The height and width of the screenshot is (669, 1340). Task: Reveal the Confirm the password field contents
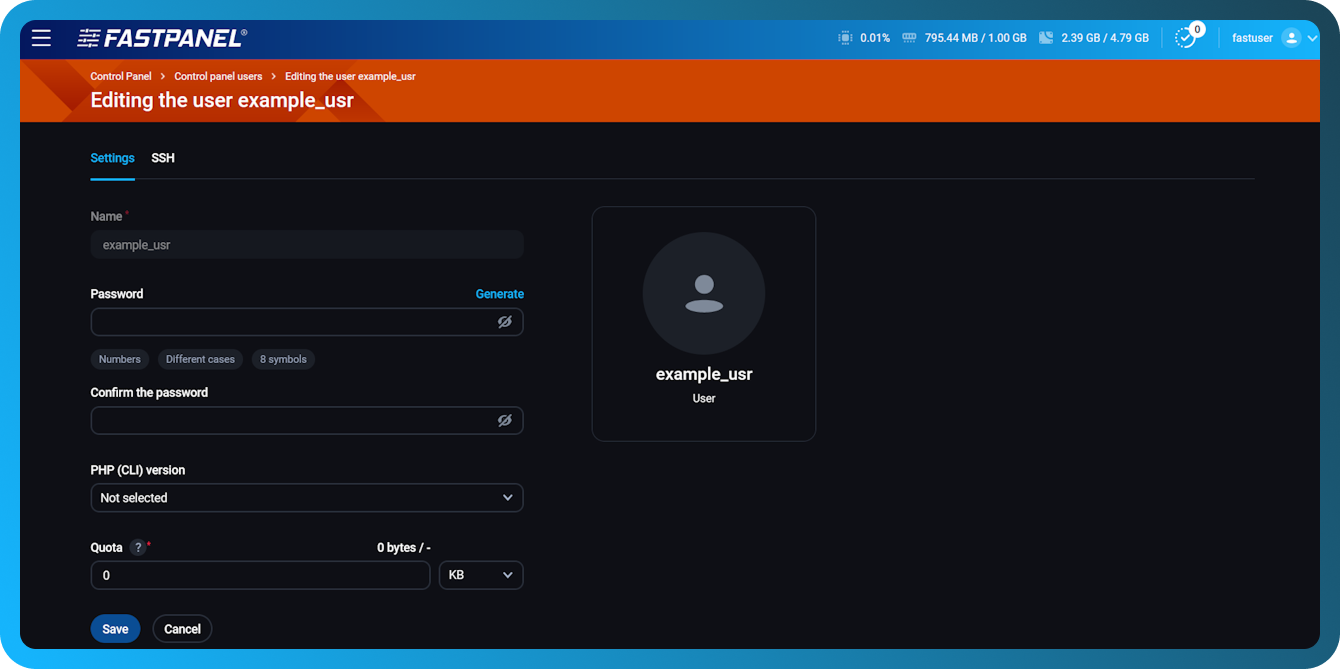[x=504, y=420]
